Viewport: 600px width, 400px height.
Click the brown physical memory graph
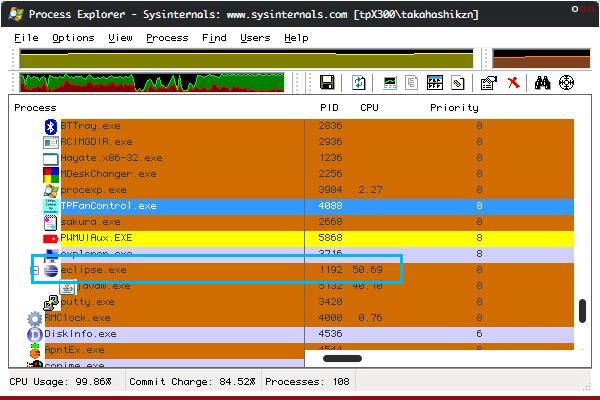click(541, 59)
